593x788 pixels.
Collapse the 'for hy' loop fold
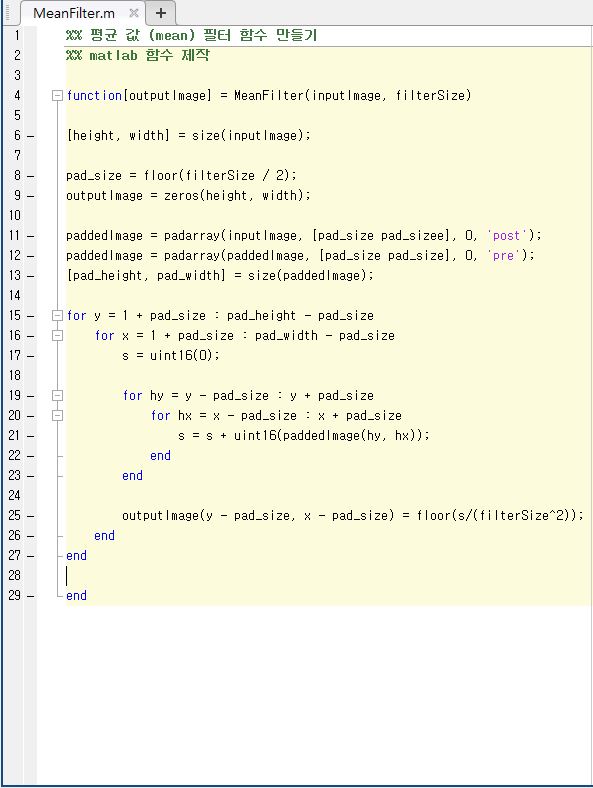coord(57,396)
